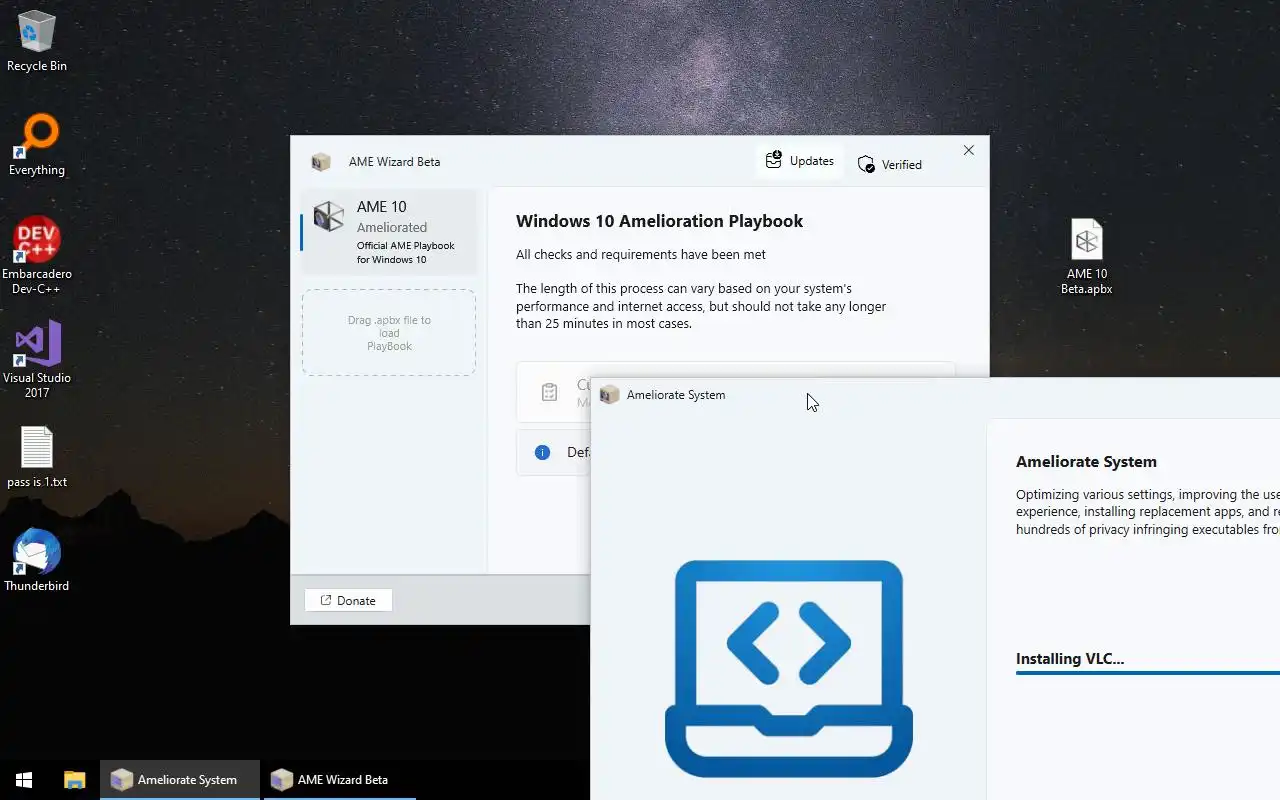Select the AME 10 playbook entry
The width and height of the screenshot is (1280, 800).
click(x=389, y=232)
